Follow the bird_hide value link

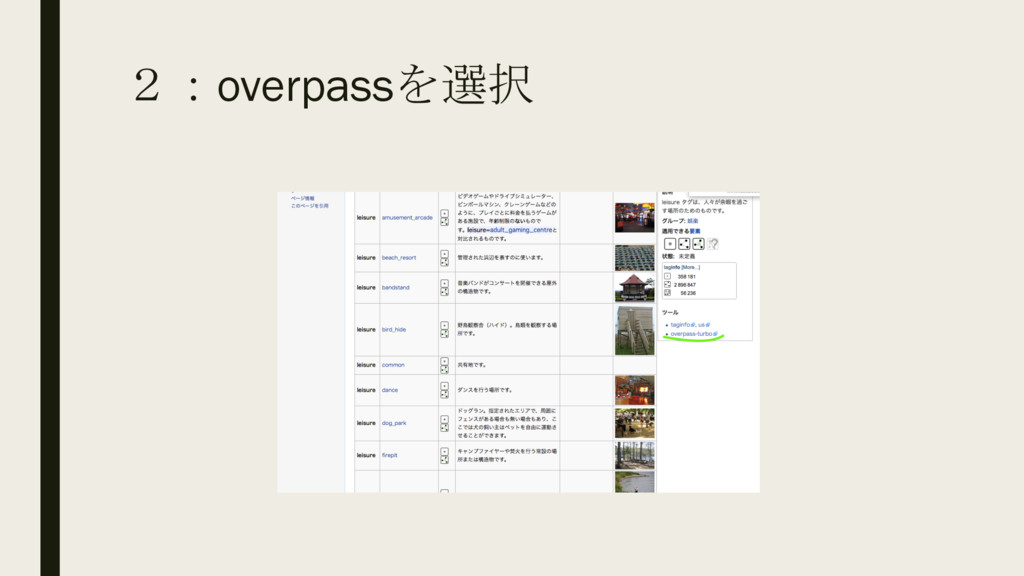coord(394,330)
